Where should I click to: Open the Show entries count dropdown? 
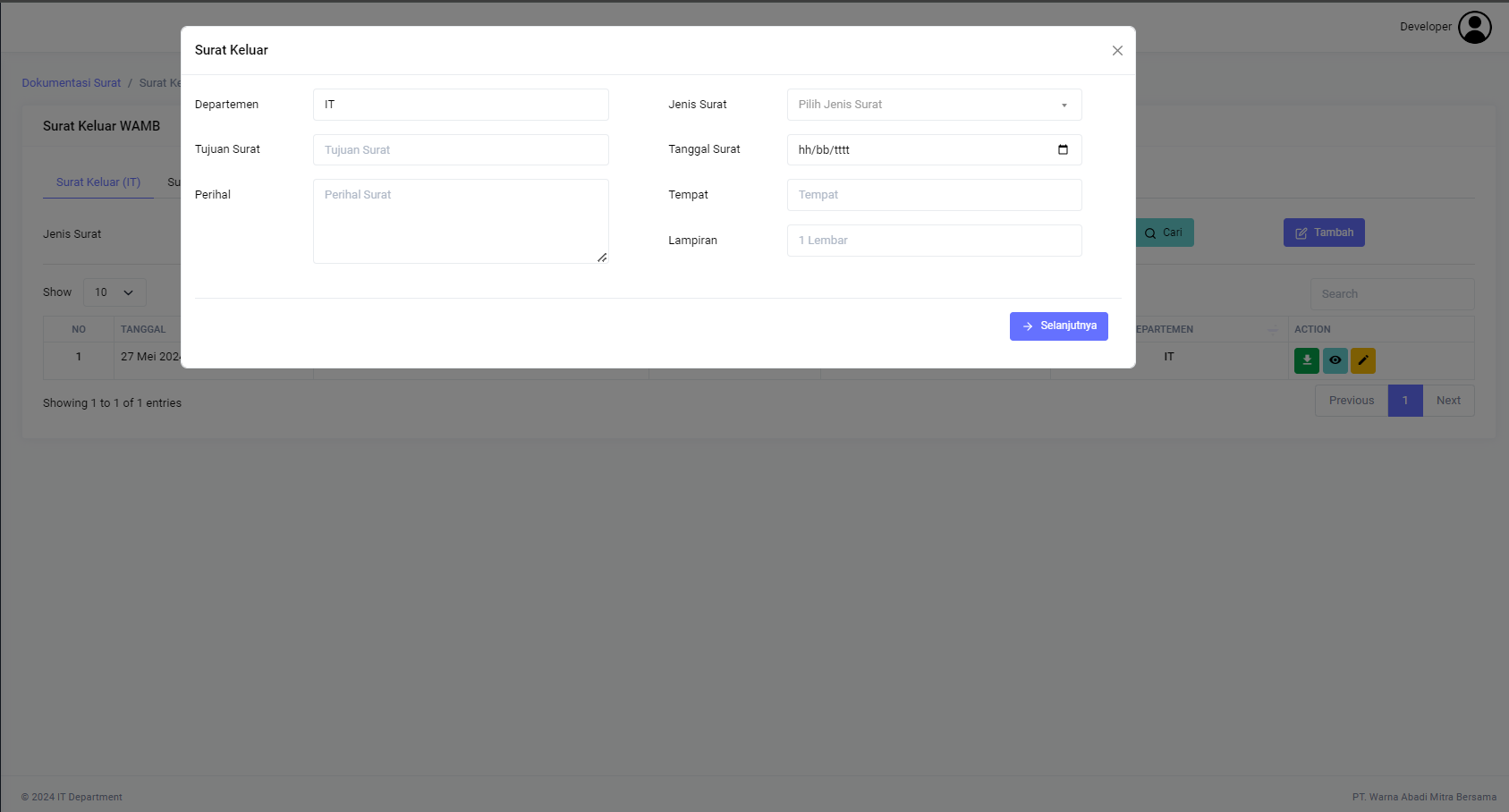[x=114, y=292]
